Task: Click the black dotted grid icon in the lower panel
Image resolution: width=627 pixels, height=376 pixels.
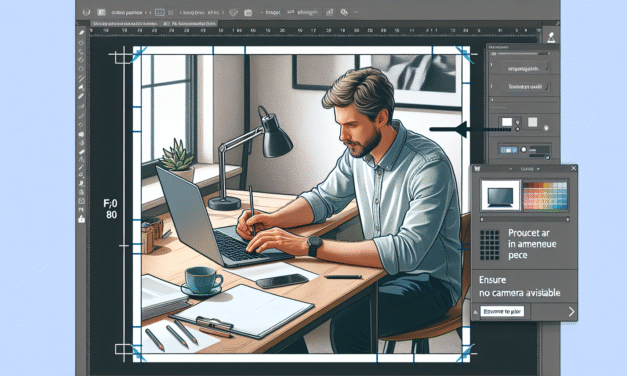Action: click(x=489, y=245)
